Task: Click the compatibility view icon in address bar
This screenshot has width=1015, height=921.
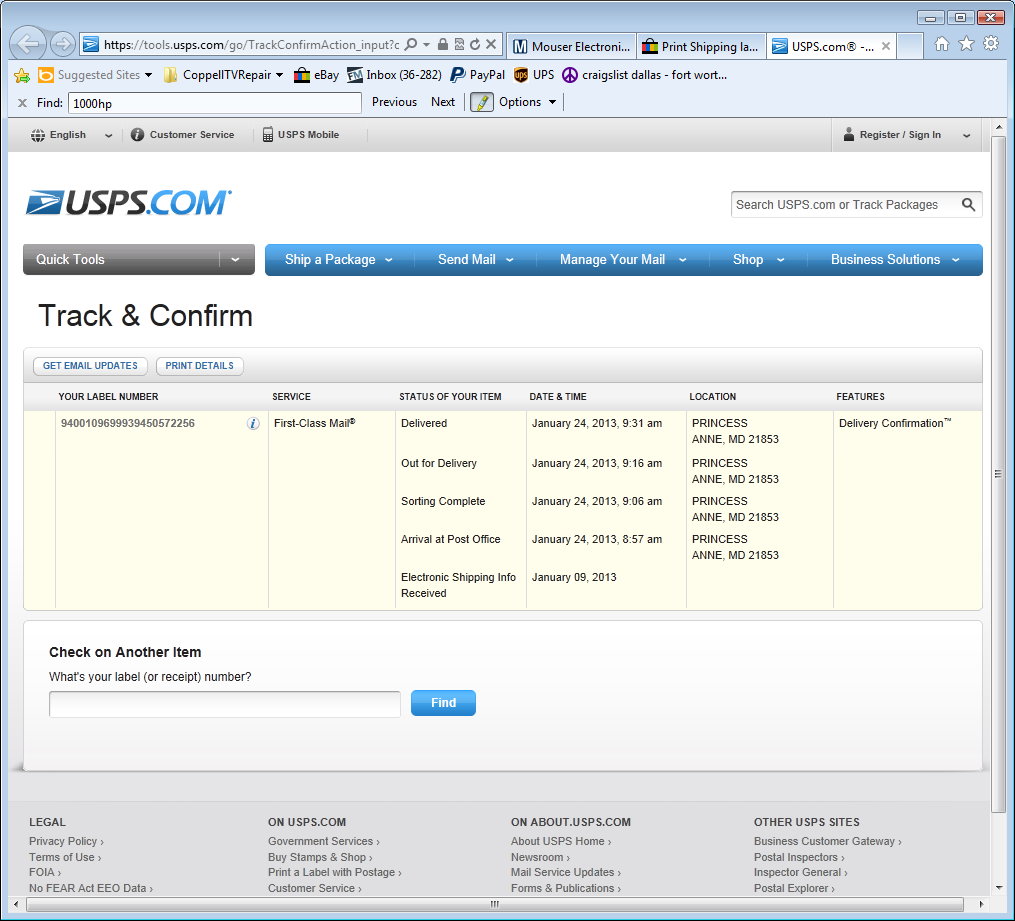Action: point(459,45)
